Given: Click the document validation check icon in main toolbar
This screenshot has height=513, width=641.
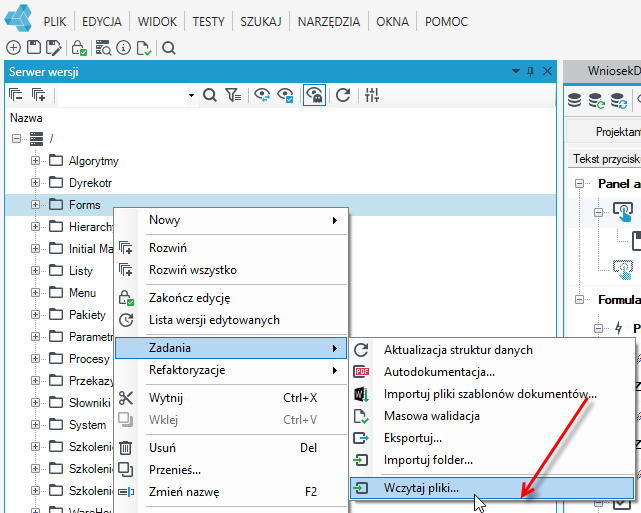Looking at the screenshot, I should (x=144, y=48).
